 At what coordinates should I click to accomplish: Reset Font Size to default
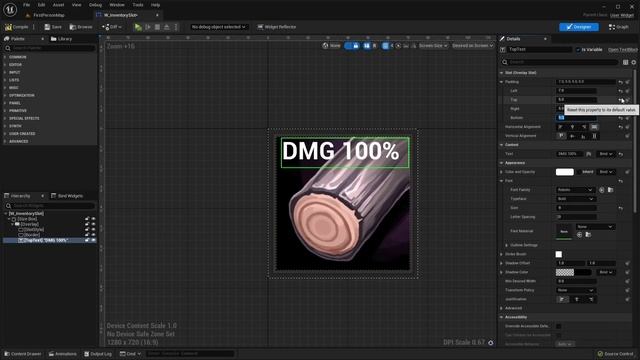click(621, 208)
